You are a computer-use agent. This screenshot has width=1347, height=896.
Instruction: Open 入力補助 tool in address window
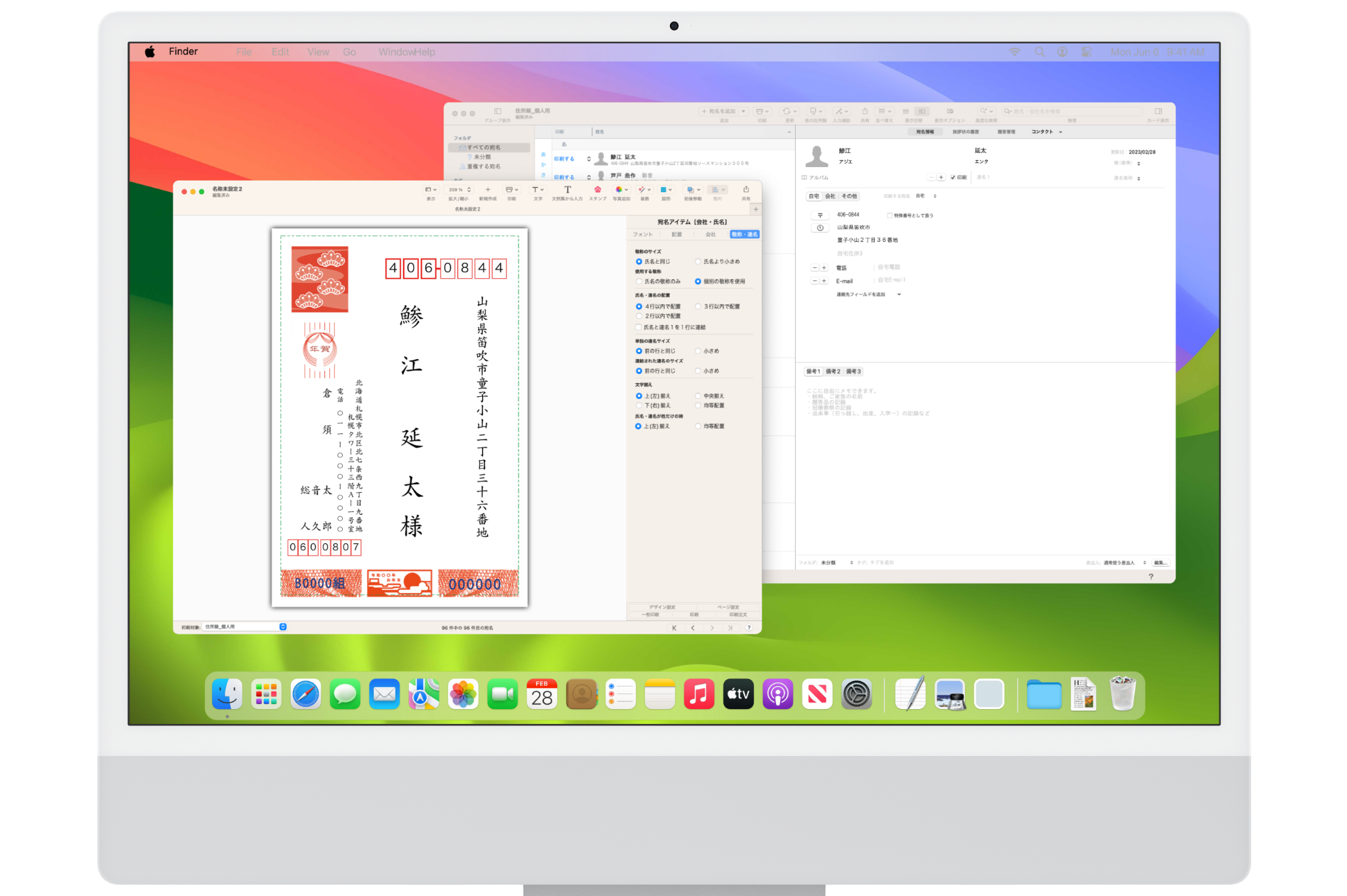(x=841, y=112)
